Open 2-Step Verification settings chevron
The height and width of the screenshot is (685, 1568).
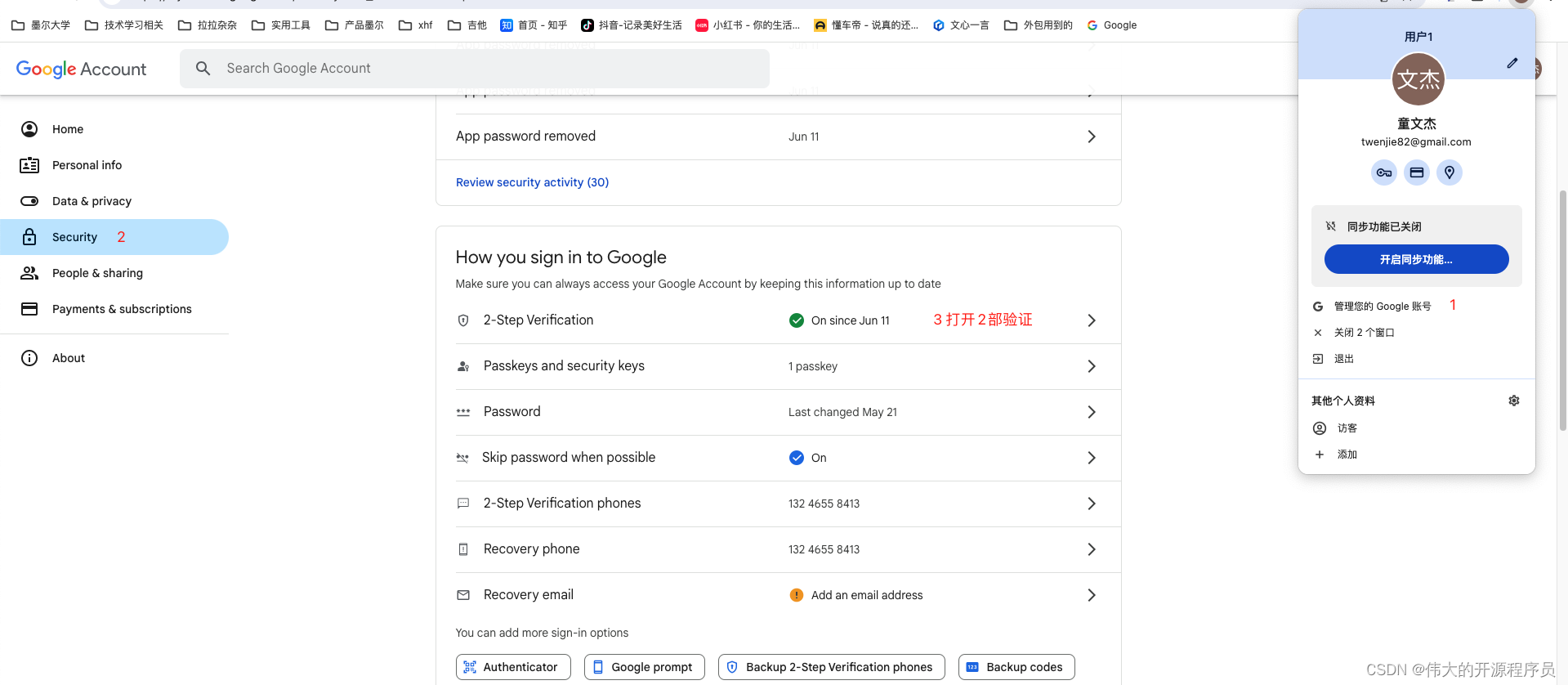[x=1092, y=320]
